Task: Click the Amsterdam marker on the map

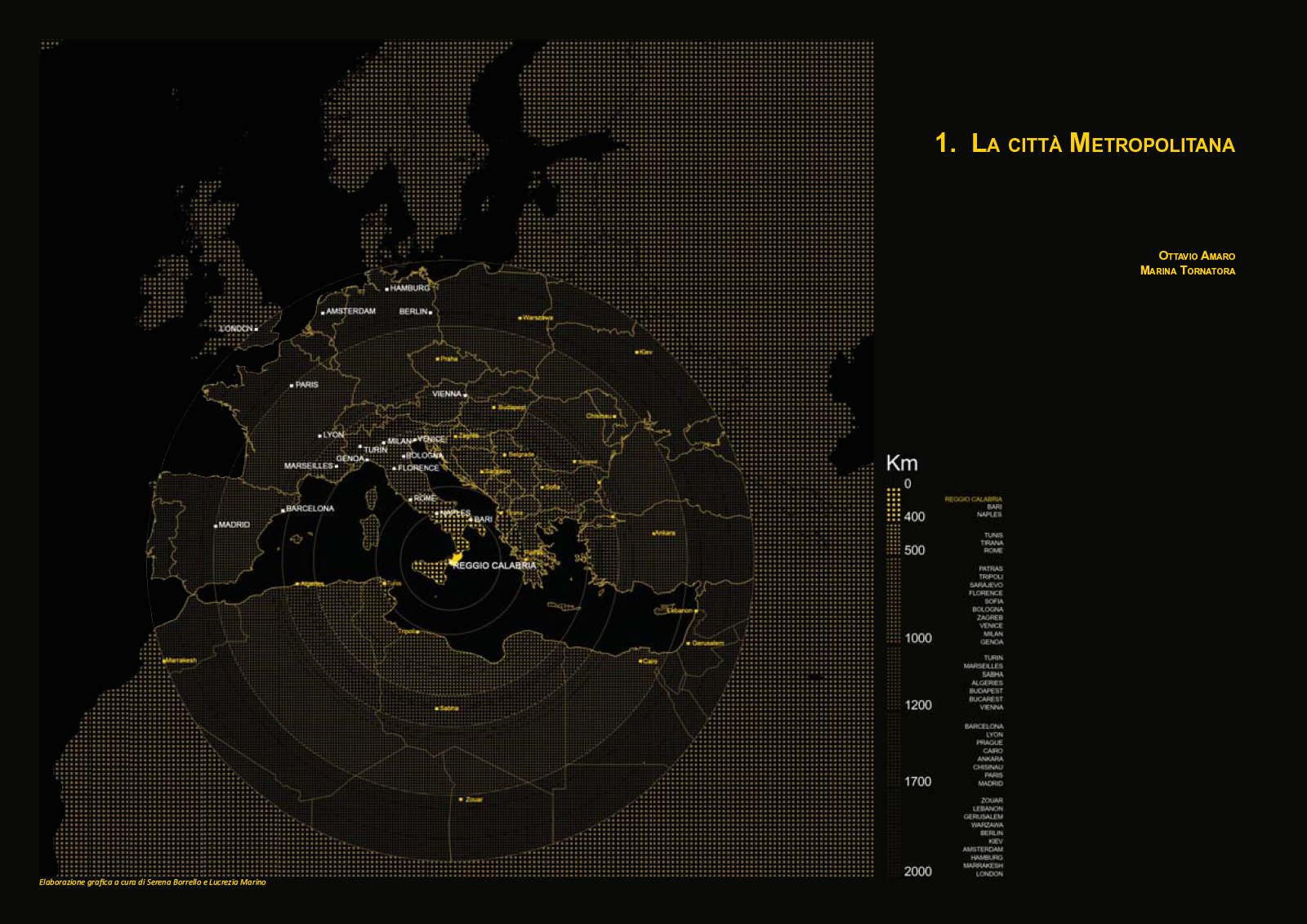Action: [323, 312]
